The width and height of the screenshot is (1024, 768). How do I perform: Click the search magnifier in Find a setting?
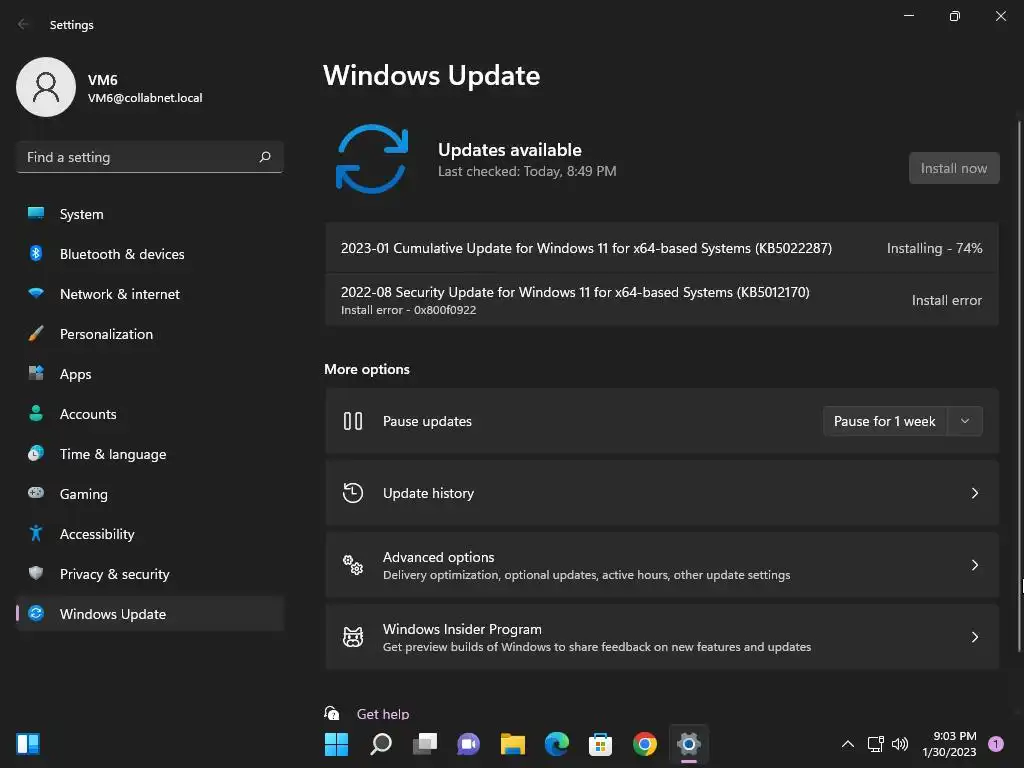coord(264,157)
